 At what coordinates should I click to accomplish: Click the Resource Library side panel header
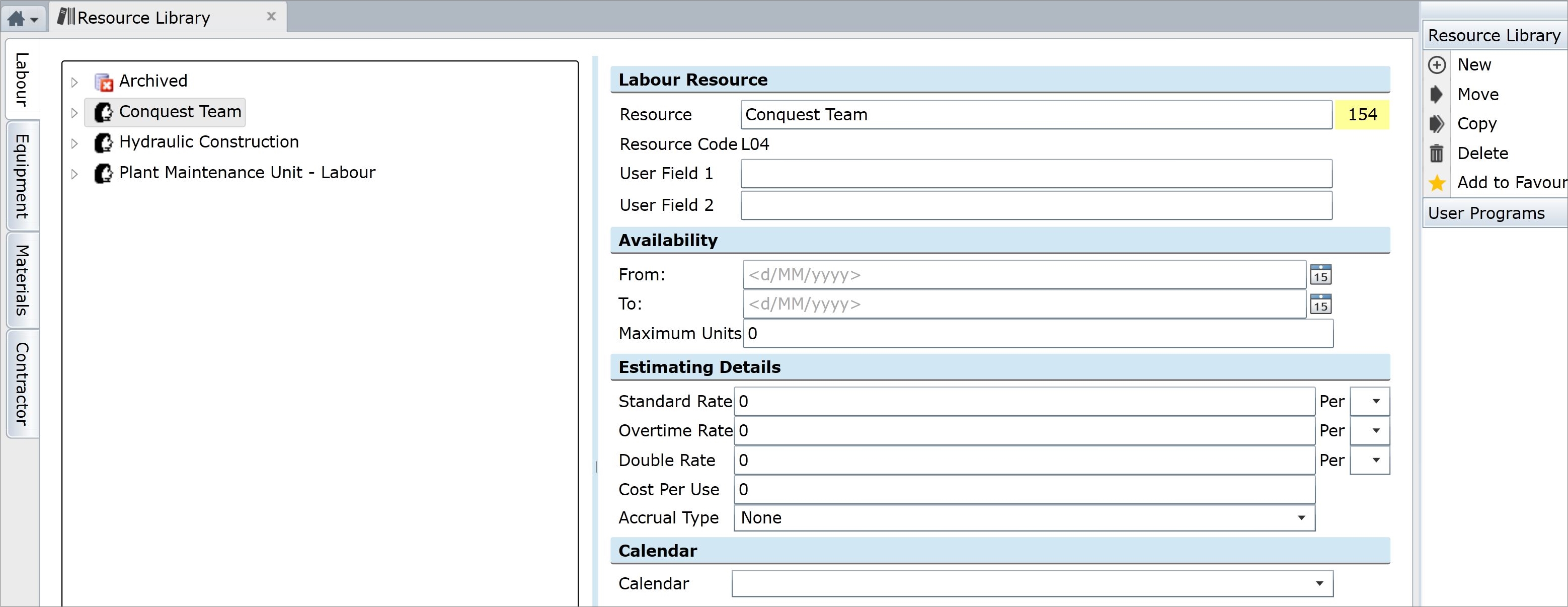click(1495, 35)
